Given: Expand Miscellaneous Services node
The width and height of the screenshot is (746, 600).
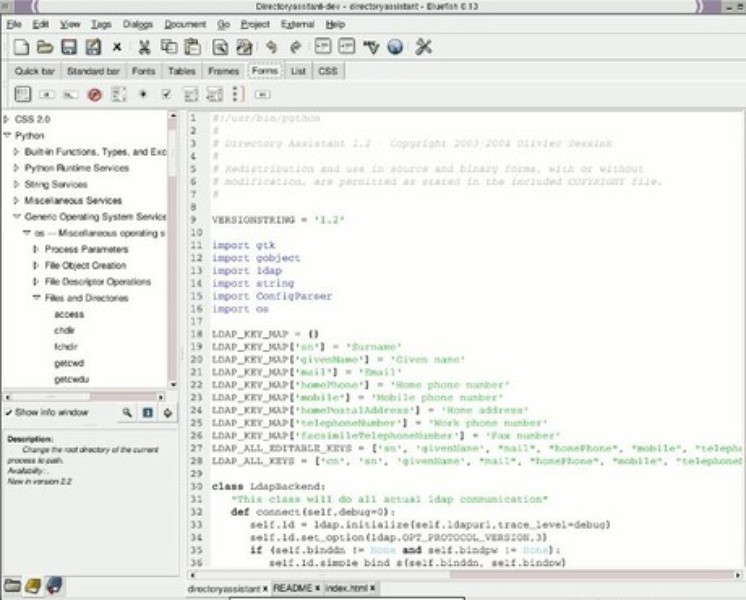Looking at the screenshot, I should tap(17, 200).
